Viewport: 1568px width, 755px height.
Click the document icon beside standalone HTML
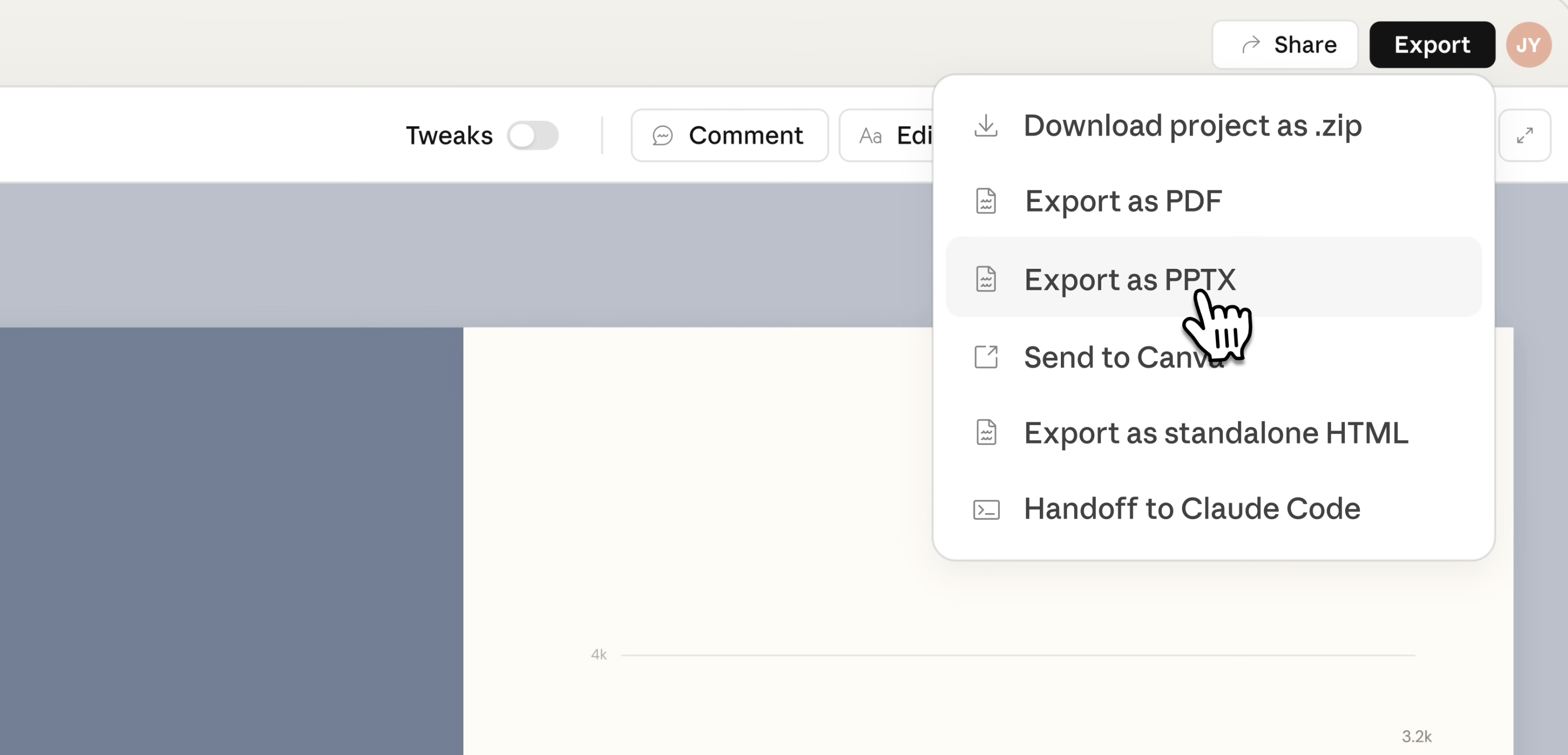point(986,433)
